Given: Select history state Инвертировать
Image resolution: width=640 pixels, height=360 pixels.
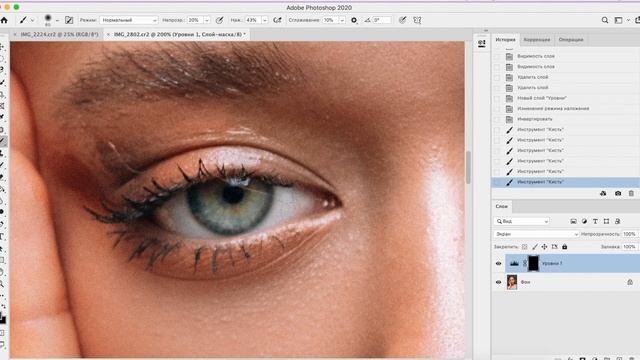Looking at the screenshot, I should [x=566, y=119].
